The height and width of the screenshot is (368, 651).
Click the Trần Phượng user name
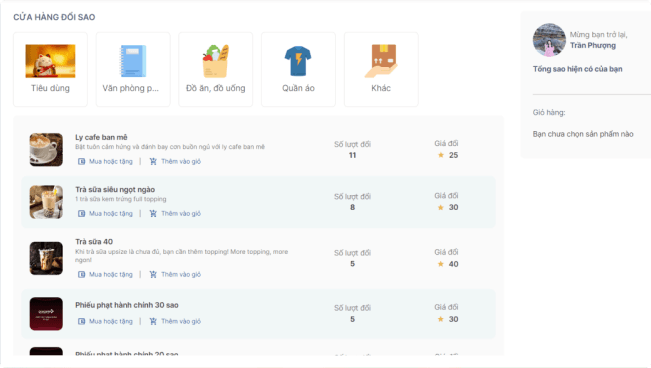pos(592,45)
